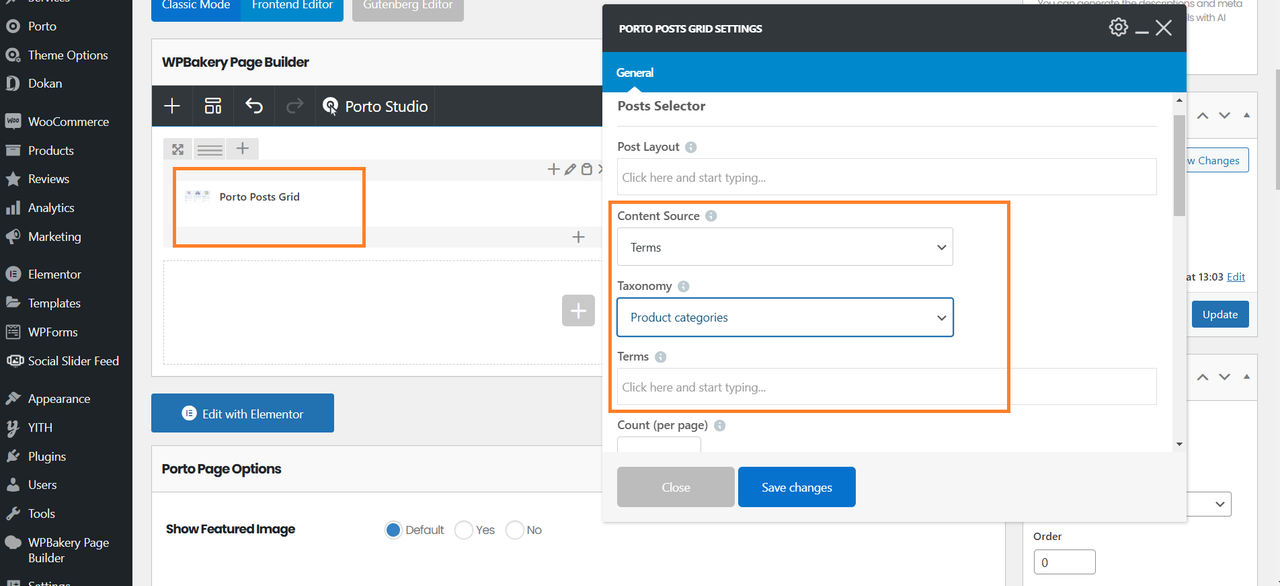Click the Count (per page) info icon
1280x586 pixels.
719,425
